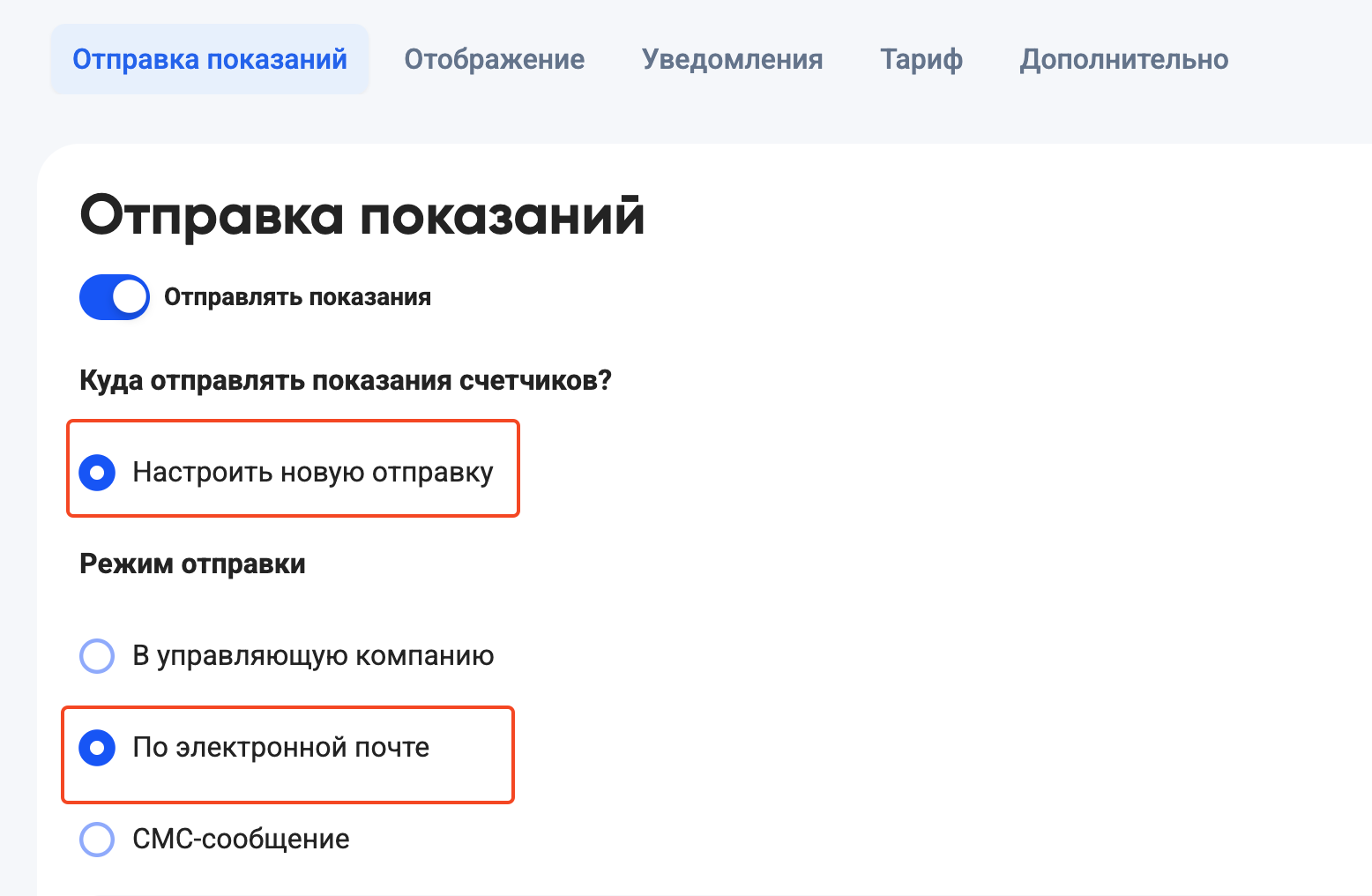Select the Настроить новую отправку radio circle
This screenshot has width=1372, height=896.
(97, 473)
